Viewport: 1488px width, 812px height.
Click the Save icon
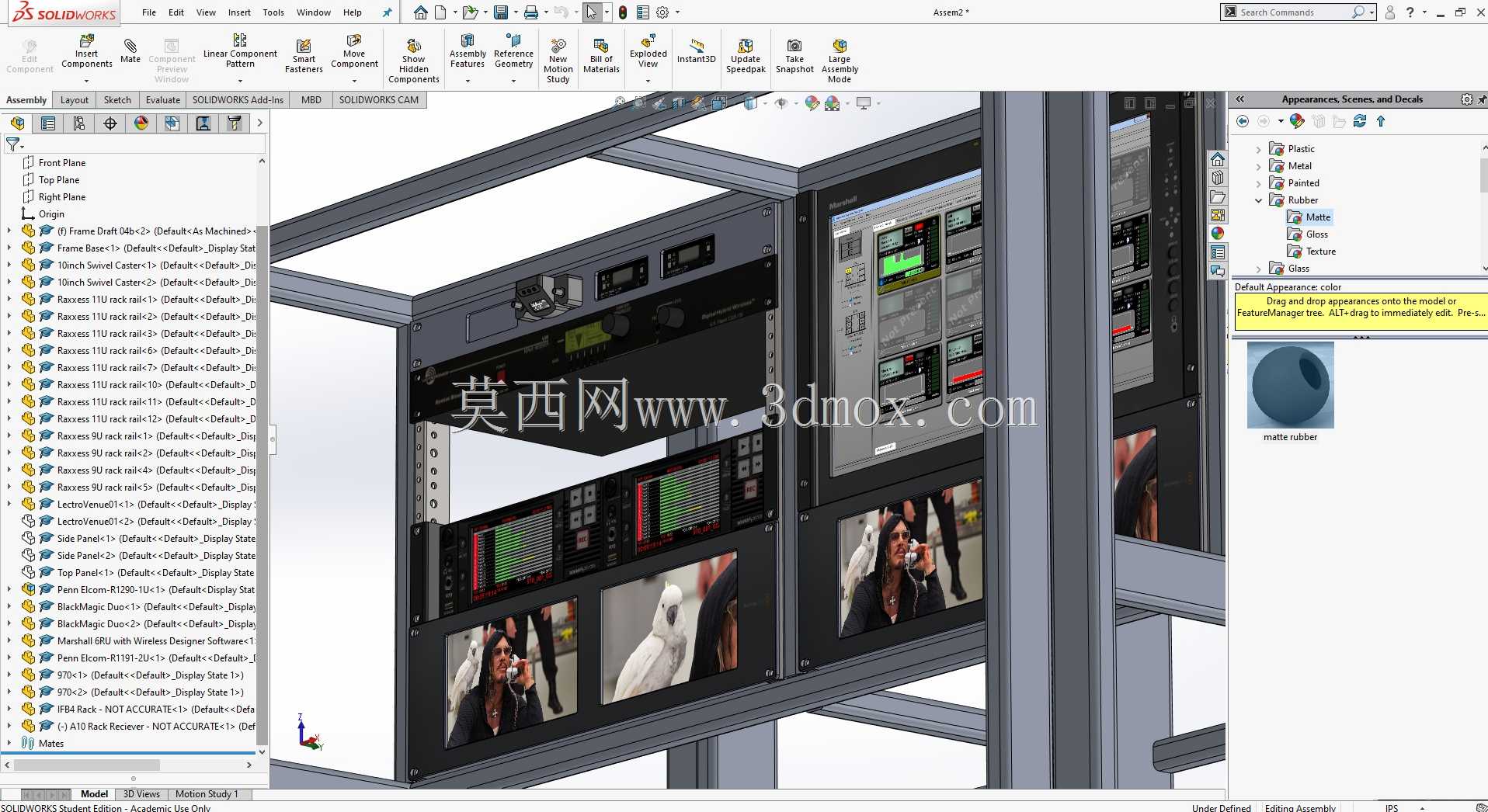click(x=501, y=12)
